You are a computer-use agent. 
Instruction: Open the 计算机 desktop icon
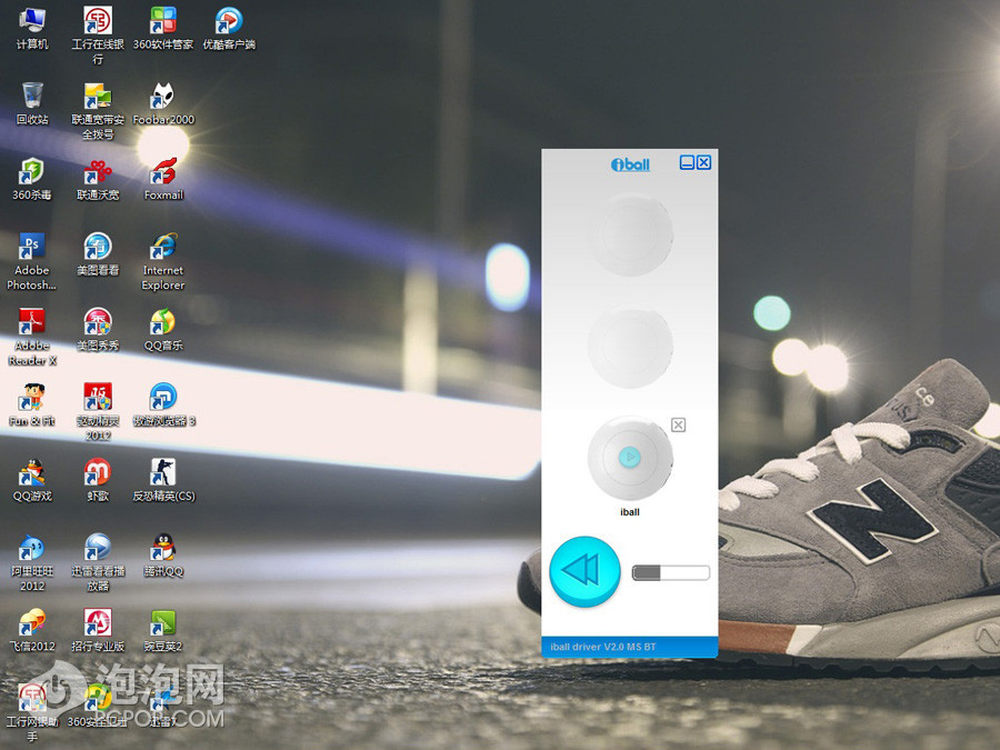32,29
